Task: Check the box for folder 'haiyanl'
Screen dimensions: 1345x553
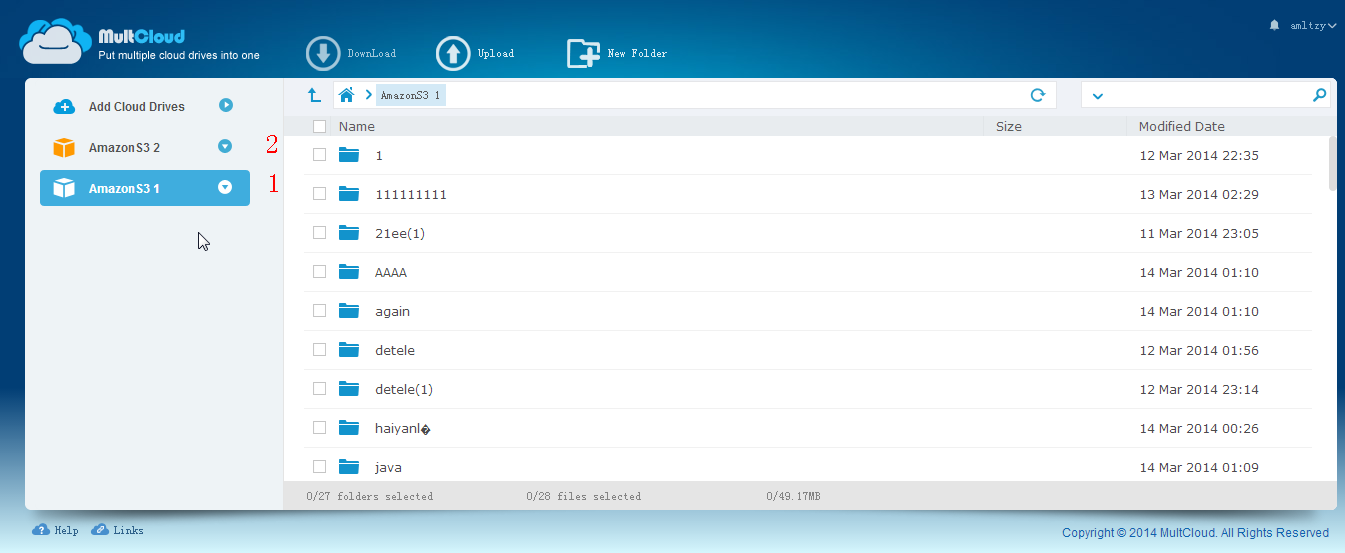Action: [319, 428]
